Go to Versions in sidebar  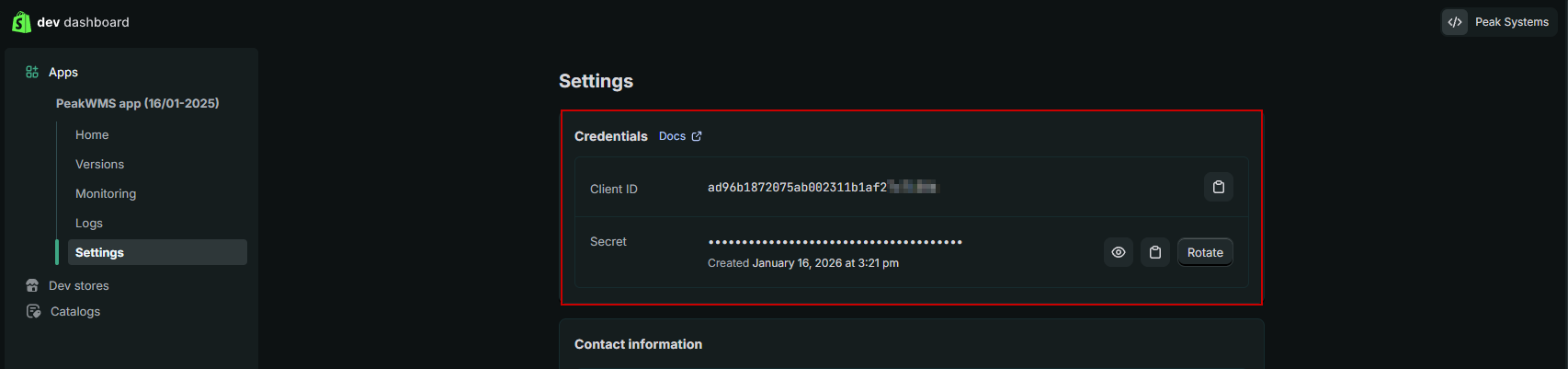[x=99, y=164]
